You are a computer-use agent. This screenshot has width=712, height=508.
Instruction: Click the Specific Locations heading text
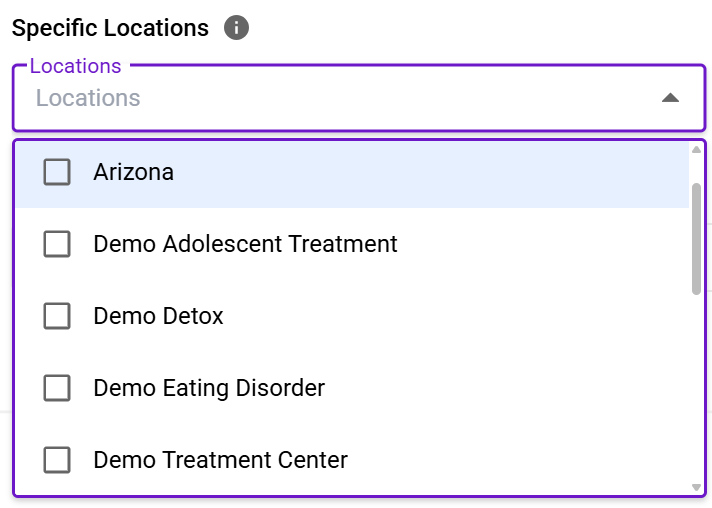click(x=110, y=28)
